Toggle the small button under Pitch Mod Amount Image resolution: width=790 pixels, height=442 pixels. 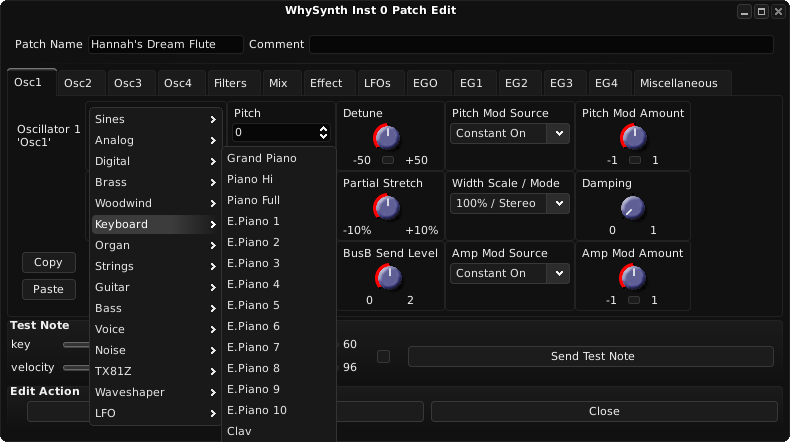click(635, 160)
